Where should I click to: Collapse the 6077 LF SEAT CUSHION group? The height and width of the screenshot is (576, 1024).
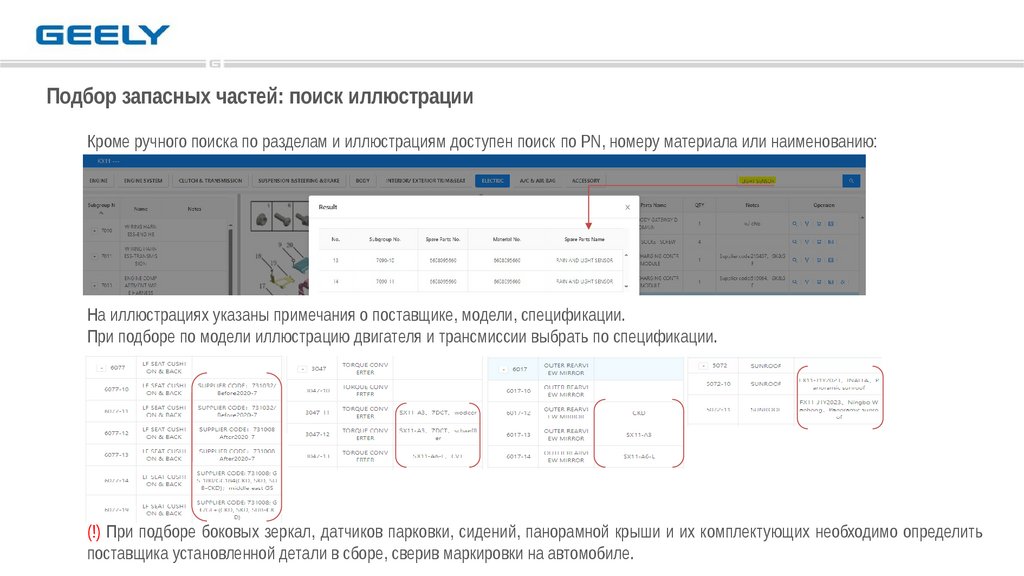click(x=101, y=368)
